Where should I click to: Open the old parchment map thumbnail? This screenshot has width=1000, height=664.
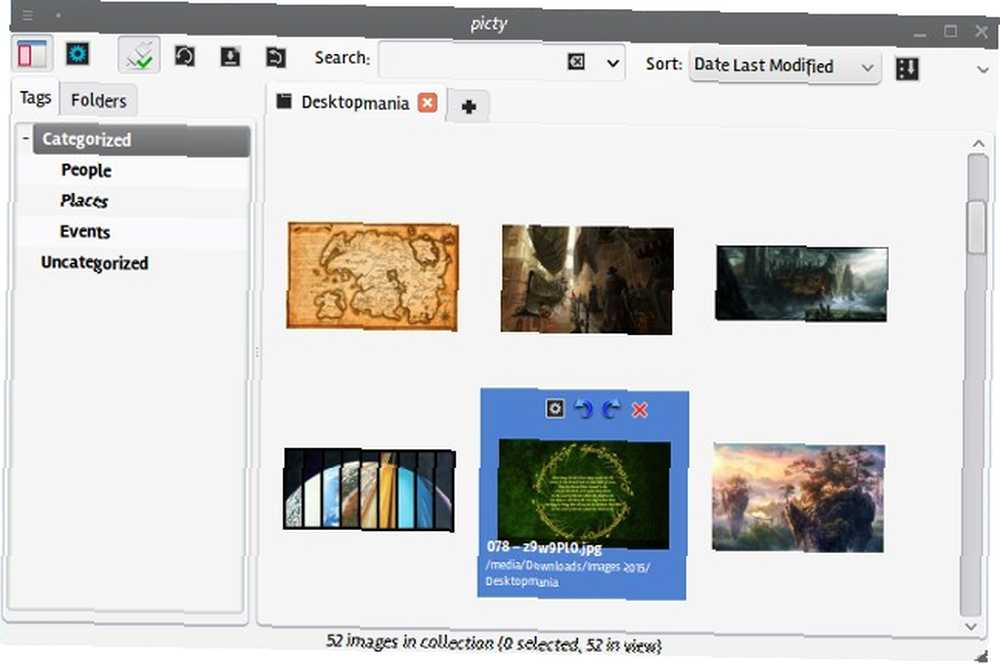point(372,276)
